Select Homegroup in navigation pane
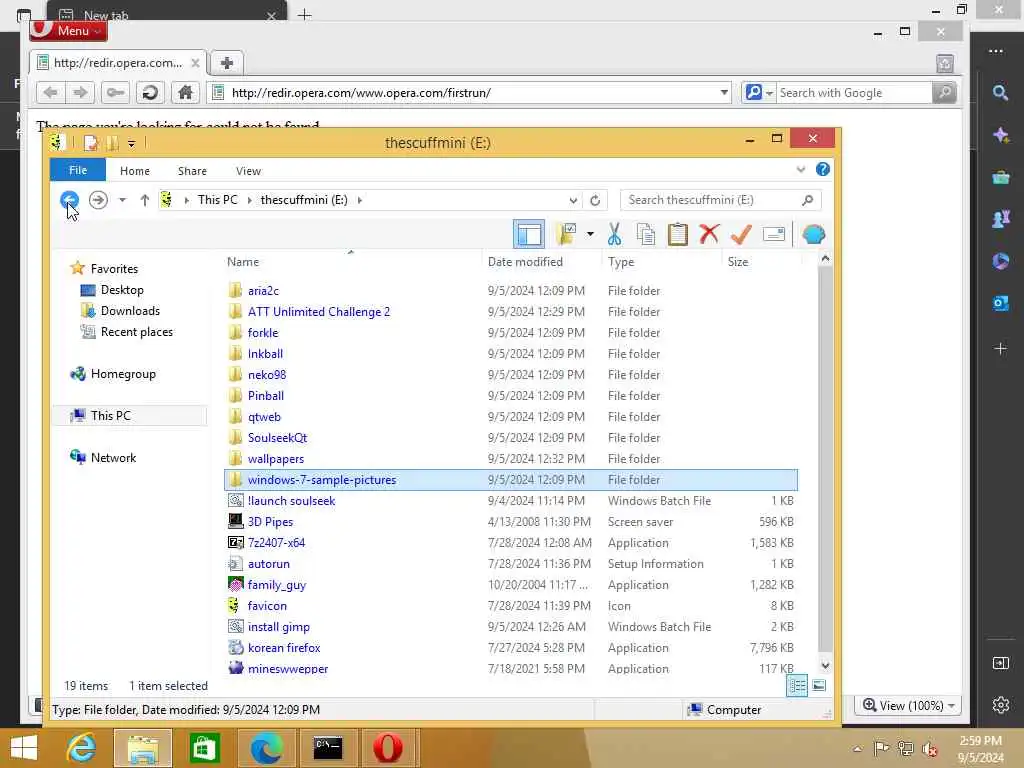This screenshot has height=768, width=1024. [123, 374]
